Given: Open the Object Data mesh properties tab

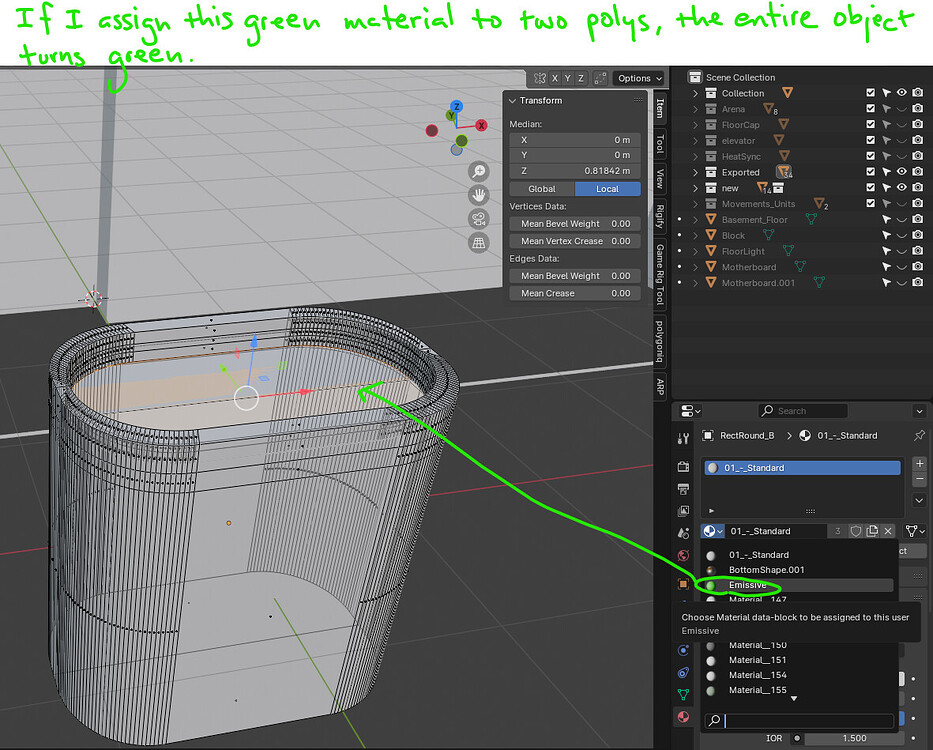Looking at the screenshot, I should [x=683, y=695].
